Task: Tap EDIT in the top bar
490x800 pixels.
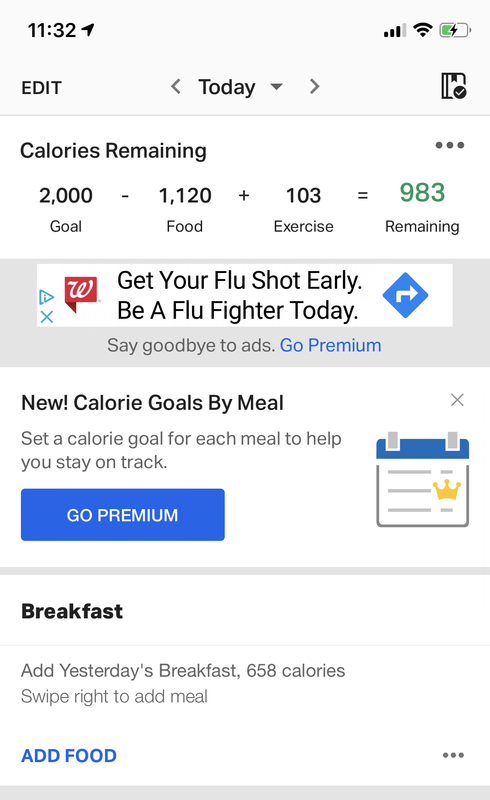Action: (x=41, y=88)
